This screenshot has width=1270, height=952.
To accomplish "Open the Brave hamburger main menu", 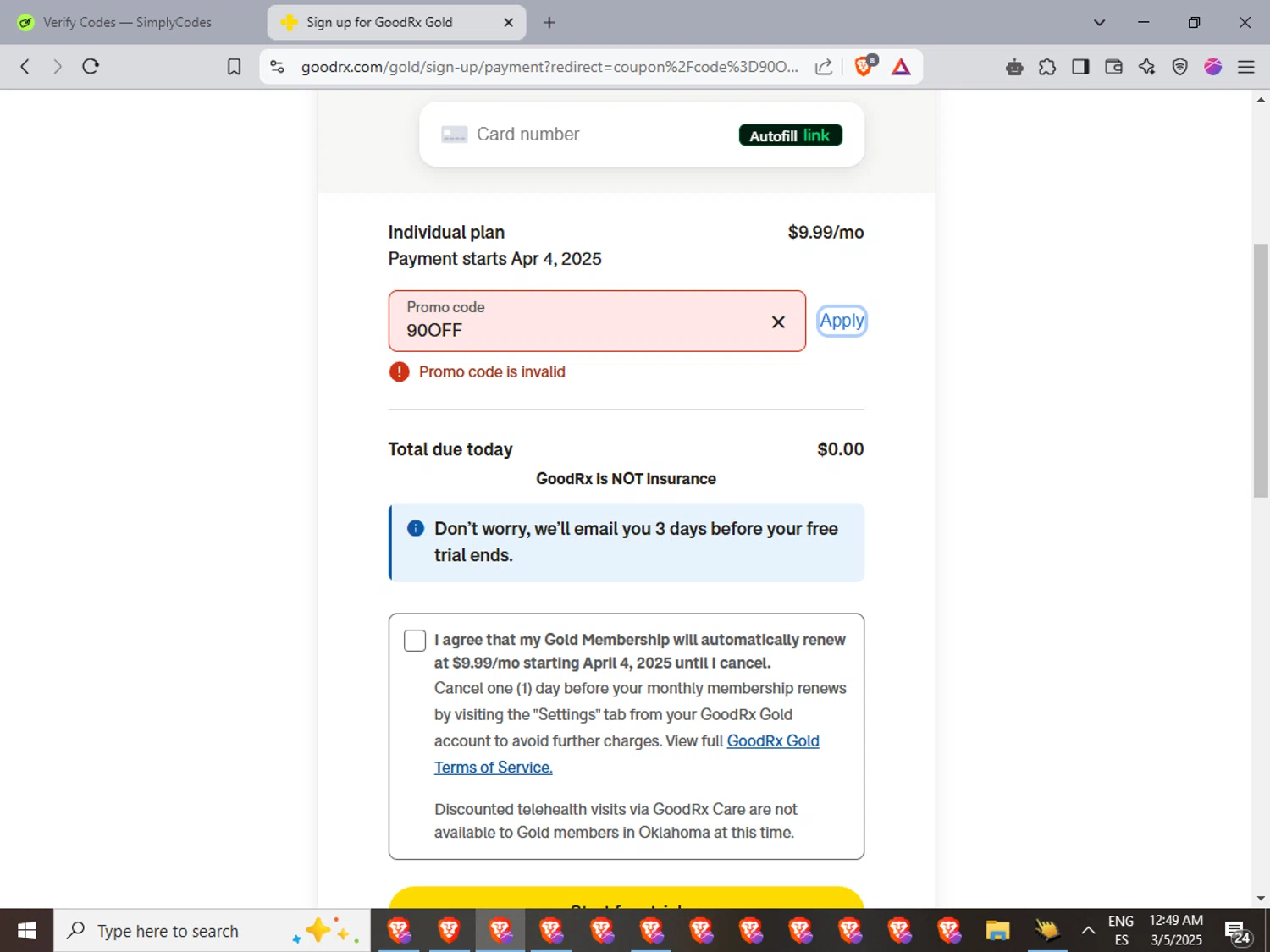I will point(1245,67).
